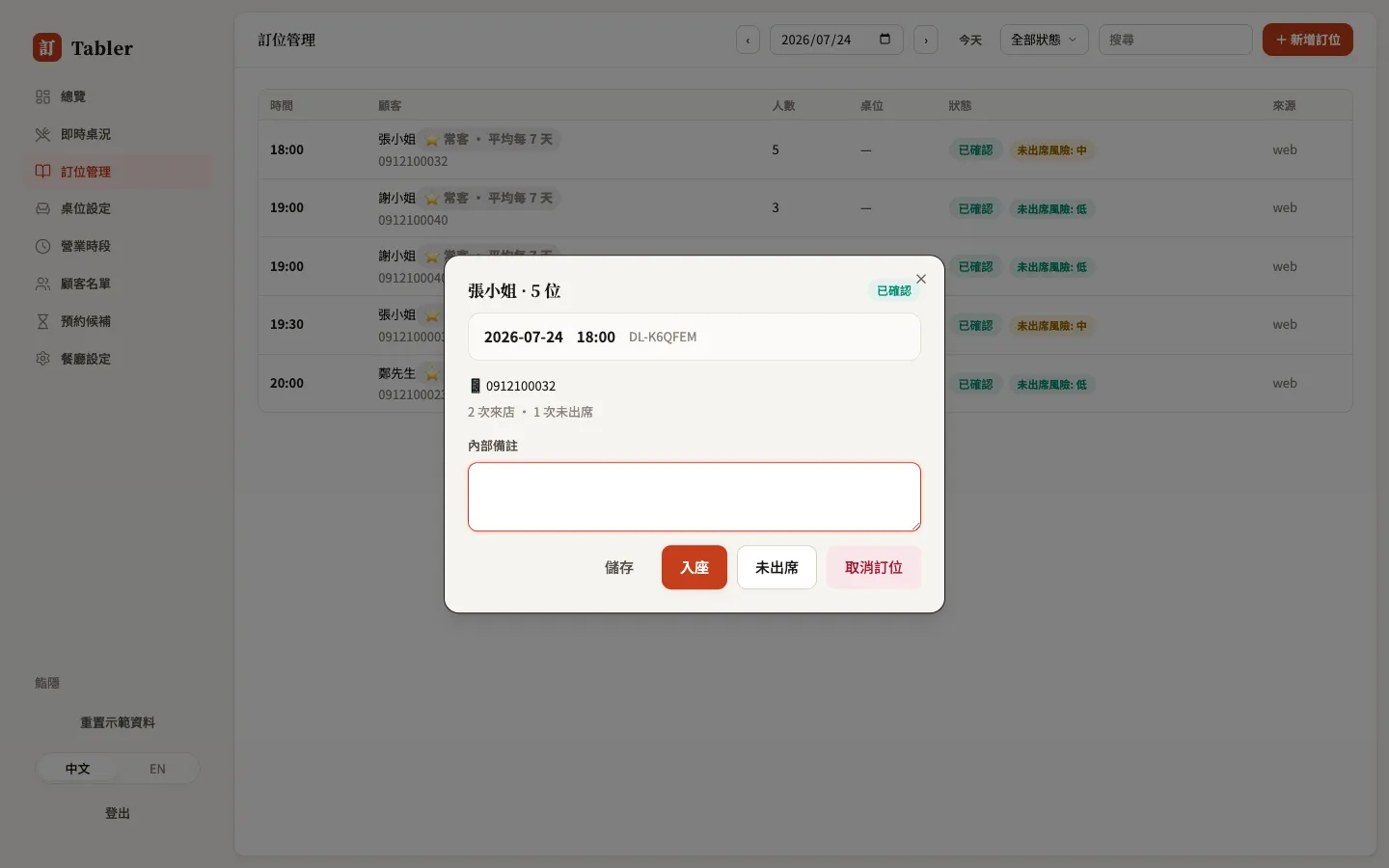Click 未出席風險: 低 badge in 20:00 row
Viewport: 1389px width, 868px height.
(x=1051, y=384)
